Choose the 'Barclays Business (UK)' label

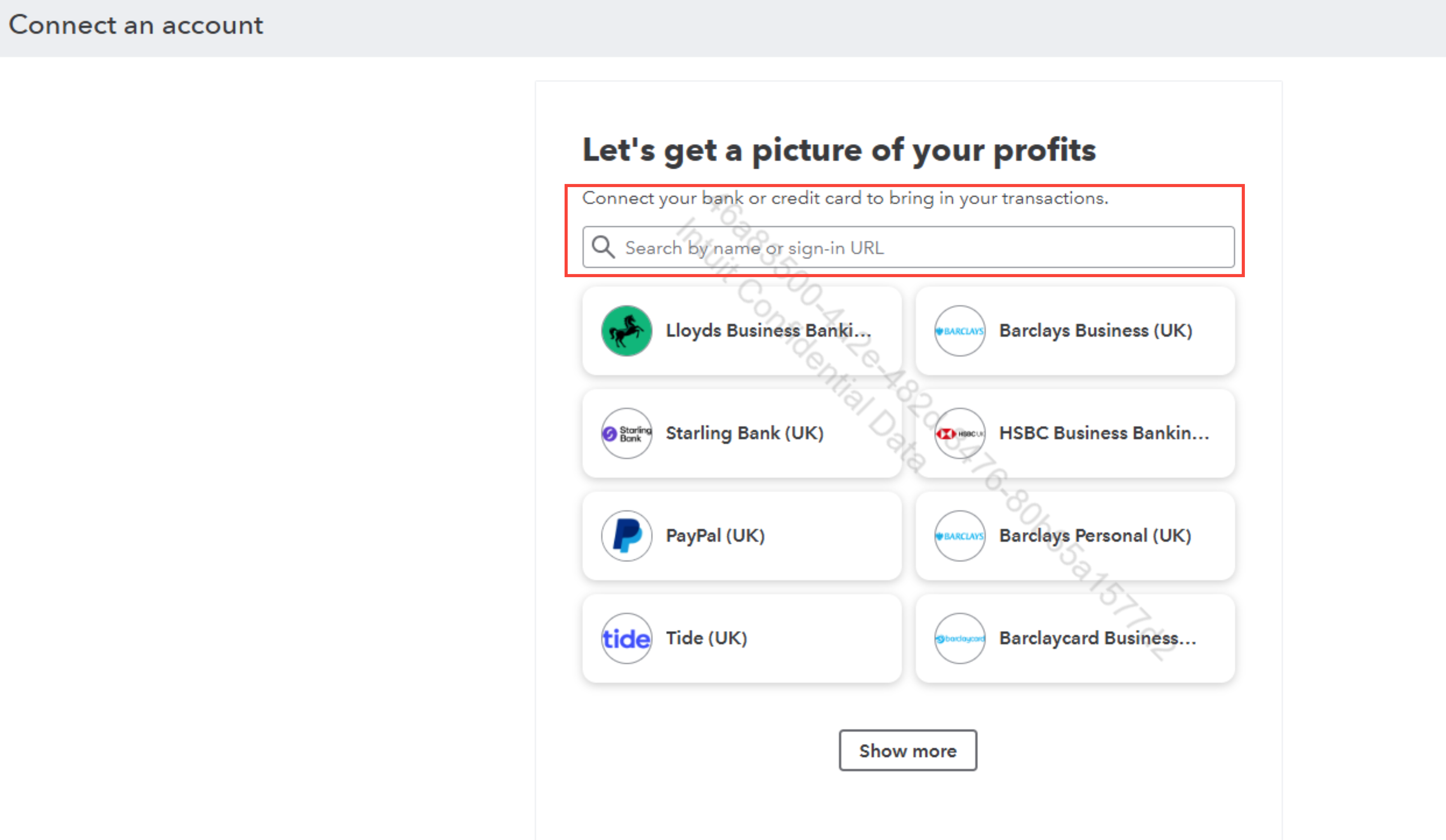(x=1095, y=331)
